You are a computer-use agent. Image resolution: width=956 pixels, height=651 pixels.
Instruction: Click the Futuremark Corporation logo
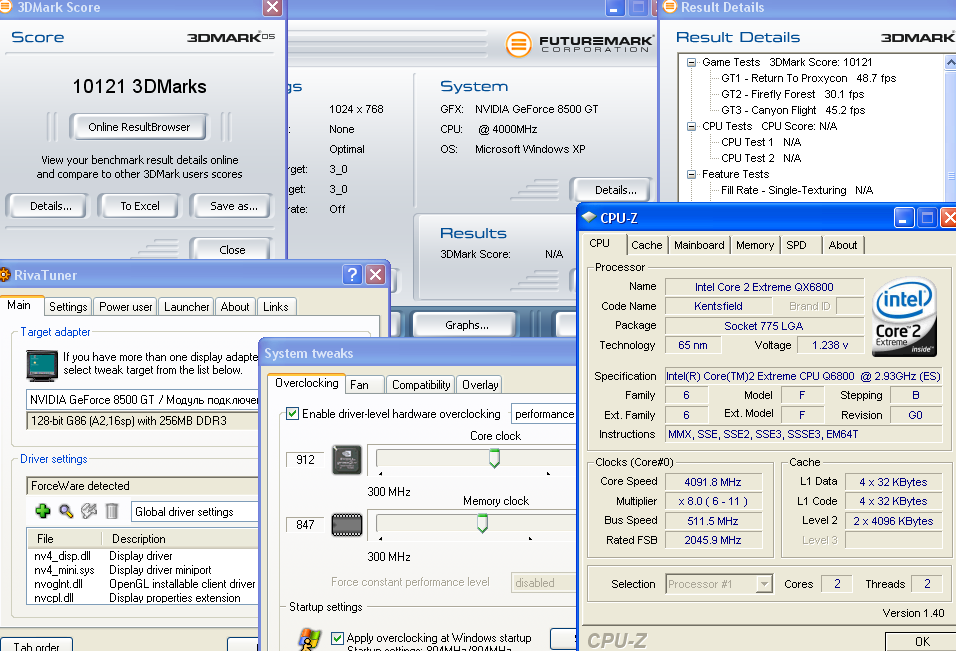(579, 44)
